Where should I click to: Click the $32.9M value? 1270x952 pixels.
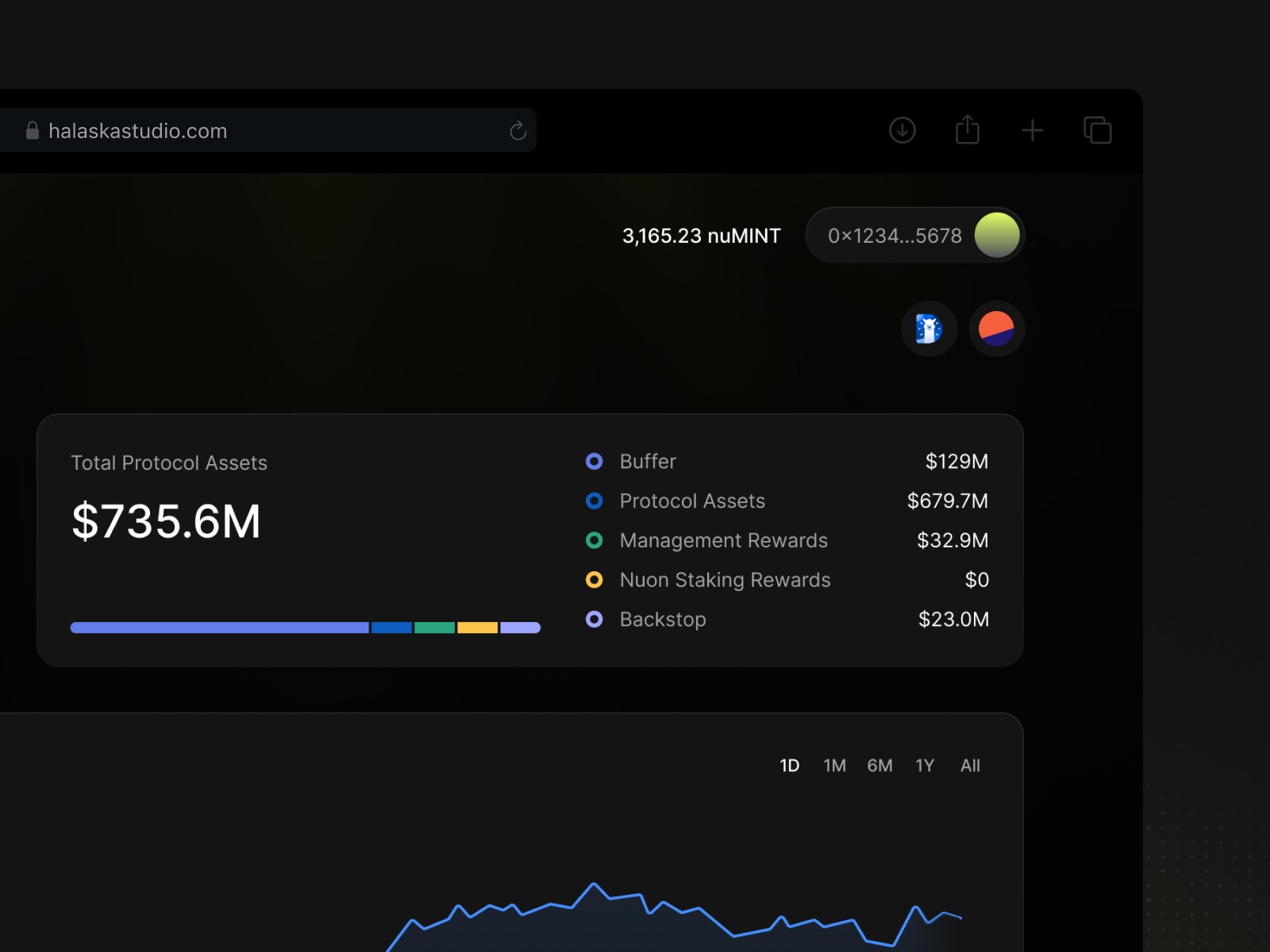click(x=953, y=541)
